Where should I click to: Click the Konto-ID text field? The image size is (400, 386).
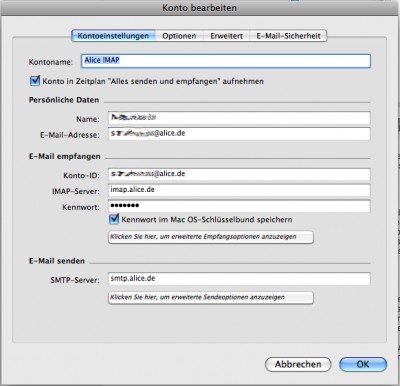click(x=239, y=174)
